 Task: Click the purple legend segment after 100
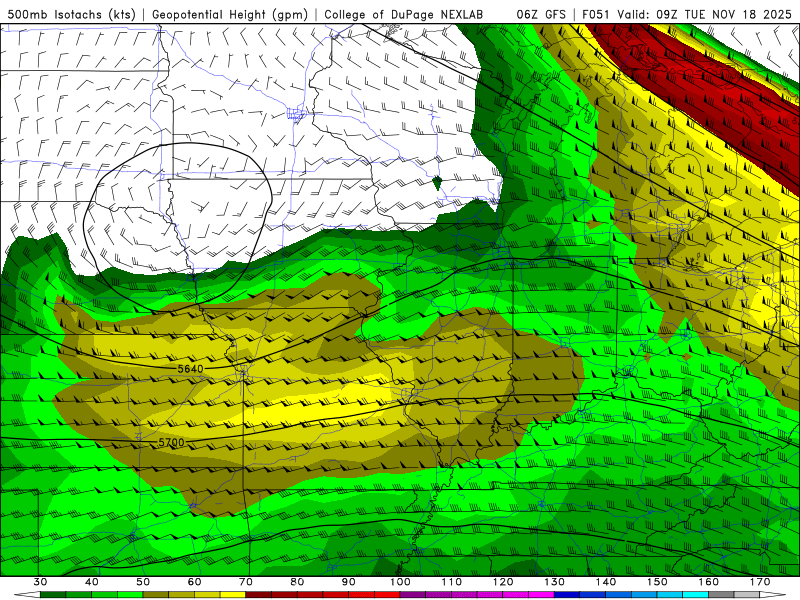[x=413, y=595]
